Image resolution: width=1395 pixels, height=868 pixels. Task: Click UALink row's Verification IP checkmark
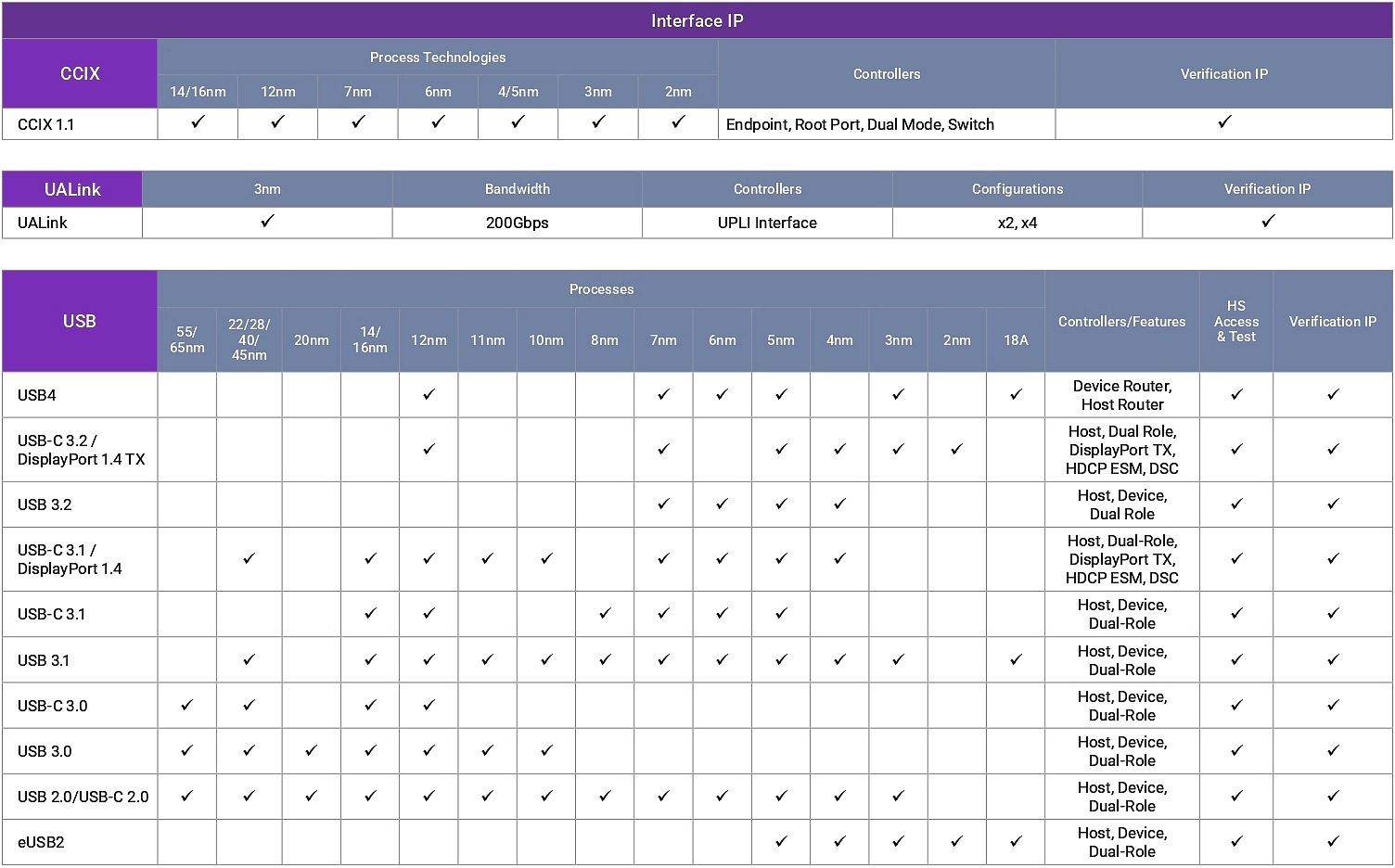tap(1268, 222)
